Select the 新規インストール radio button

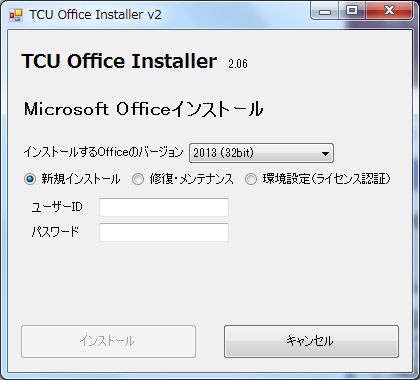click(30, 179)
